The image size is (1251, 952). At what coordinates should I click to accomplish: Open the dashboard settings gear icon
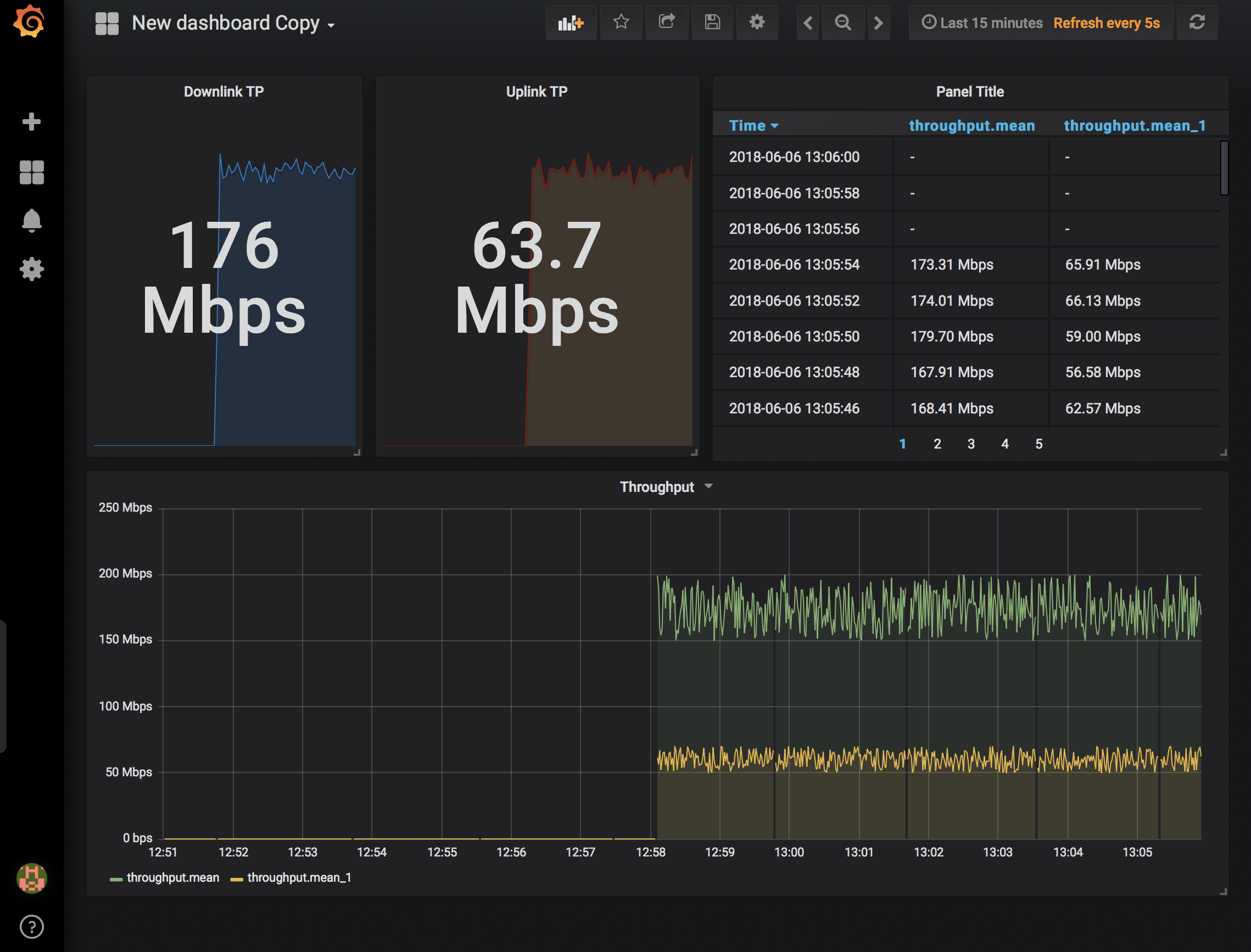[756, 23]
